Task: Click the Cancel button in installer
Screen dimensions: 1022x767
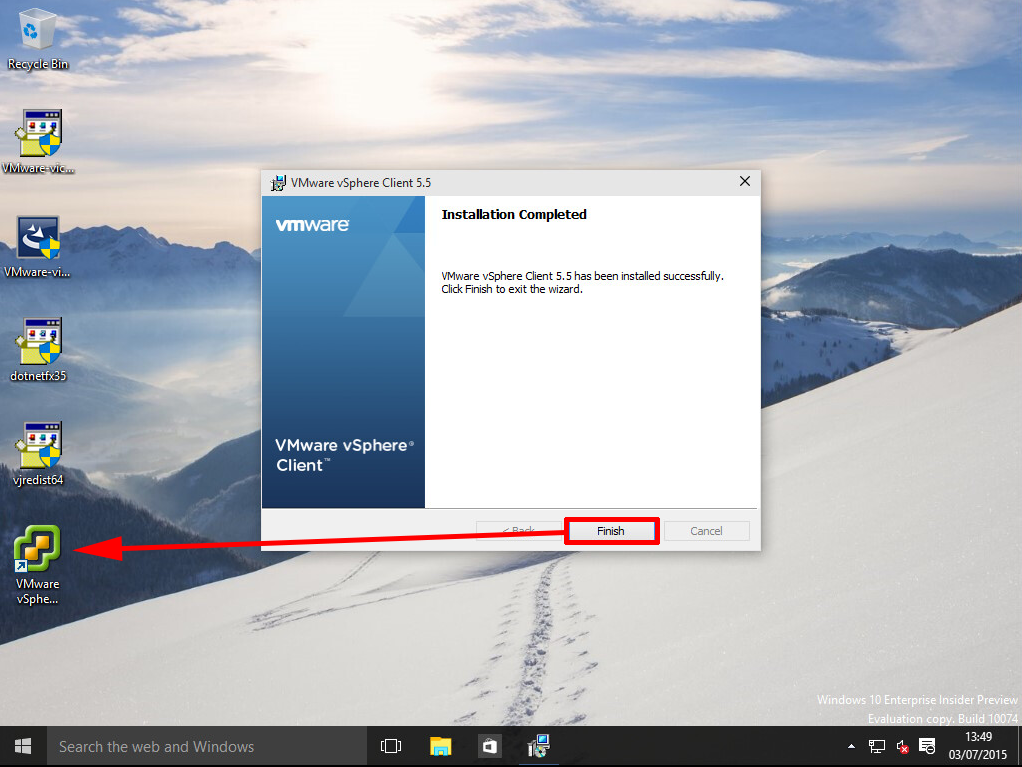Action: click(707, 531)
